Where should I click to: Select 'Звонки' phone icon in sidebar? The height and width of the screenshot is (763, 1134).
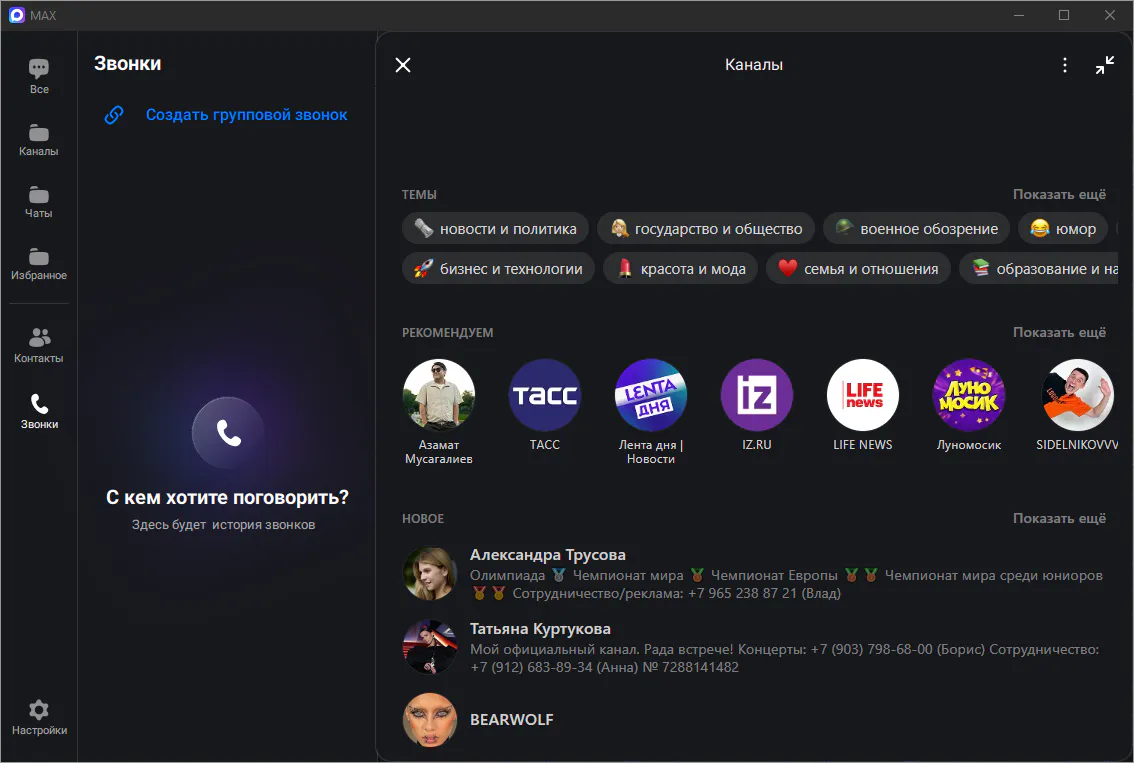click(x=39, y=411)
